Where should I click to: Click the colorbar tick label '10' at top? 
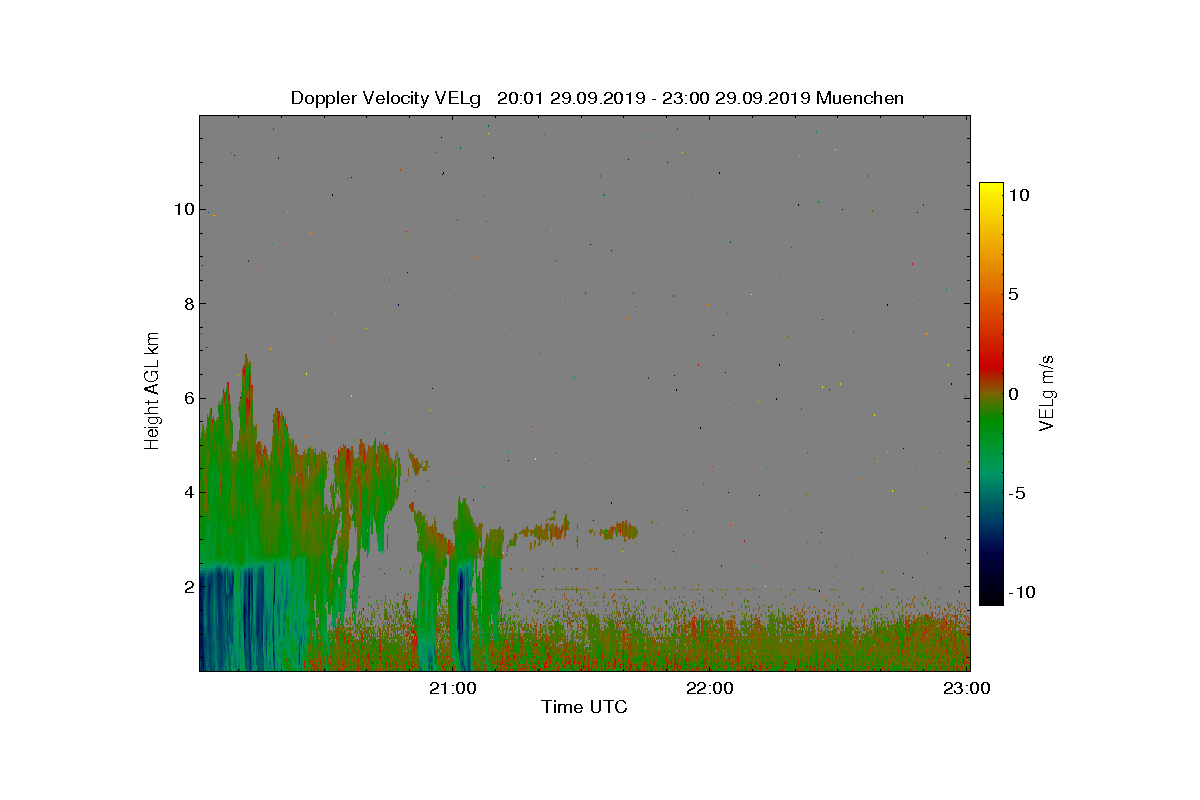click(x=1017, y=196)
